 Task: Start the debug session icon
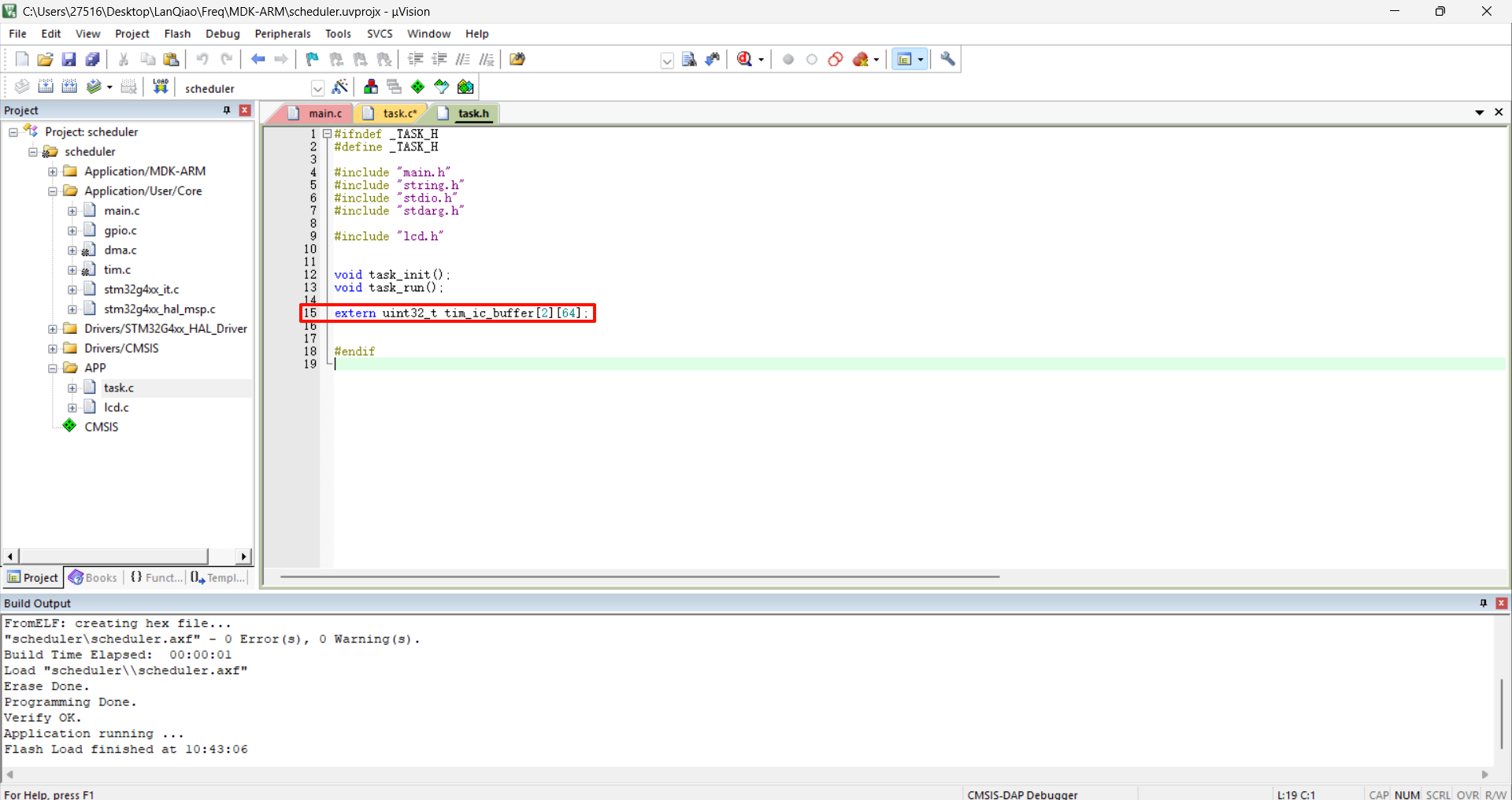coord(745,59)
